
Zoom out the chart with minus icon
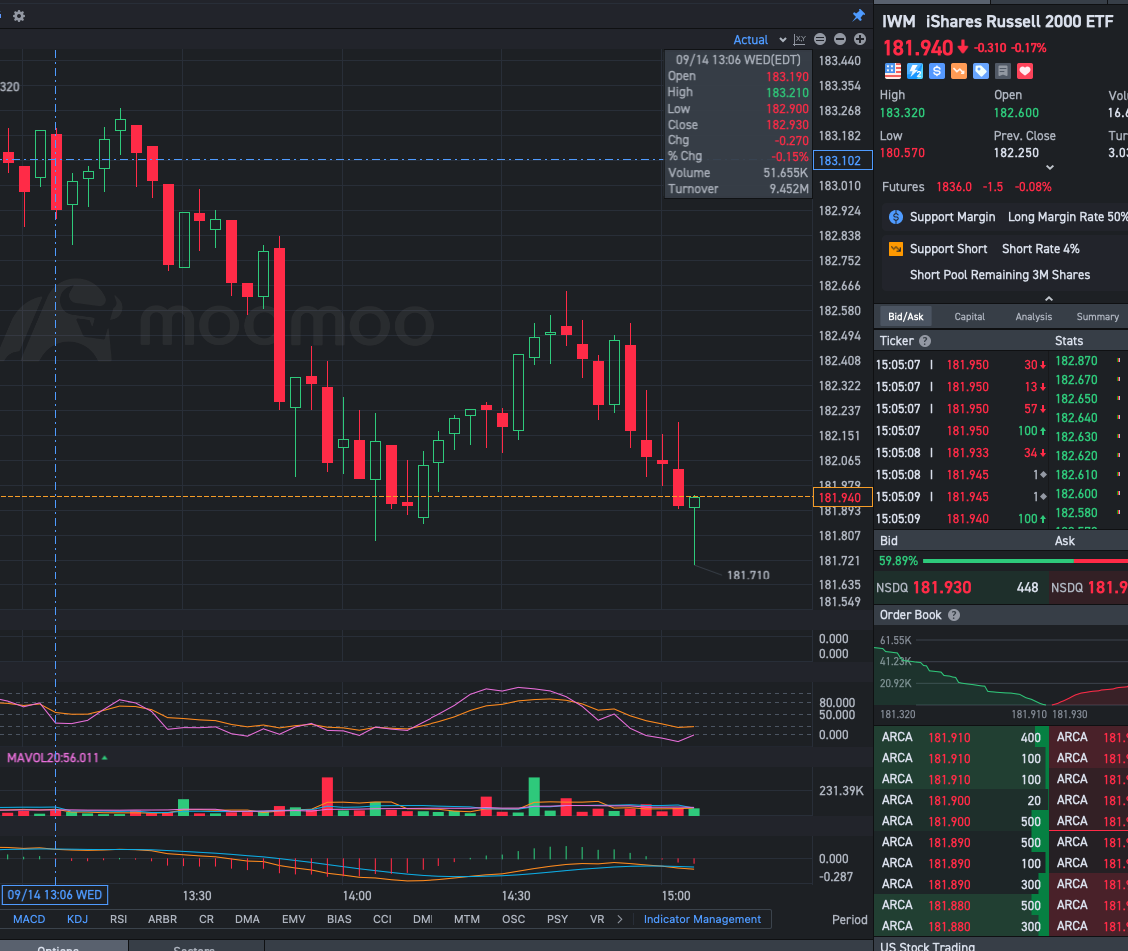click(840, 40)
